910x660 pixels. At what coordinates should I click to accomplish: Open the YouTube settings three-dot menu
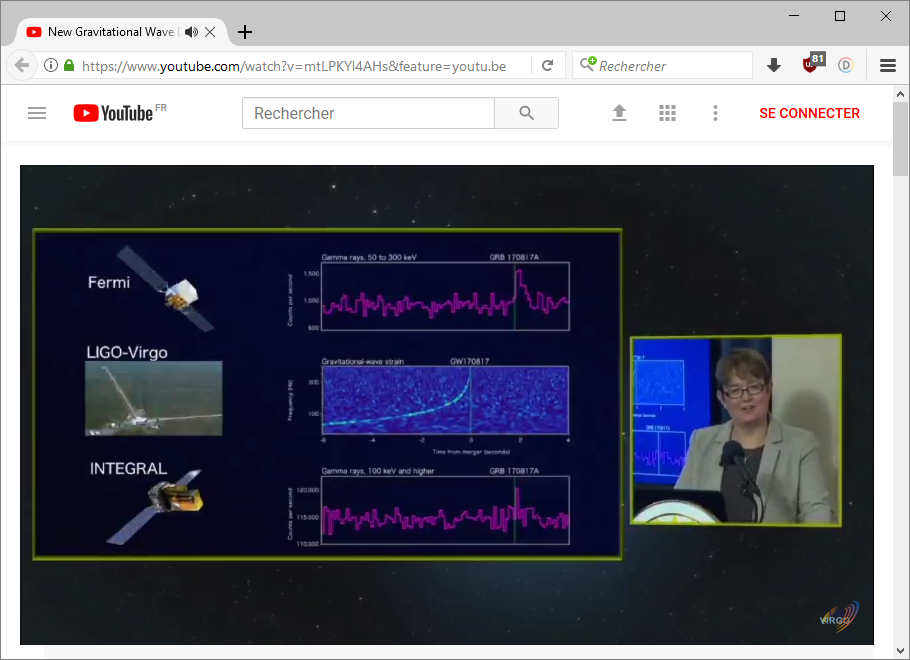click(x=715, y=113)
